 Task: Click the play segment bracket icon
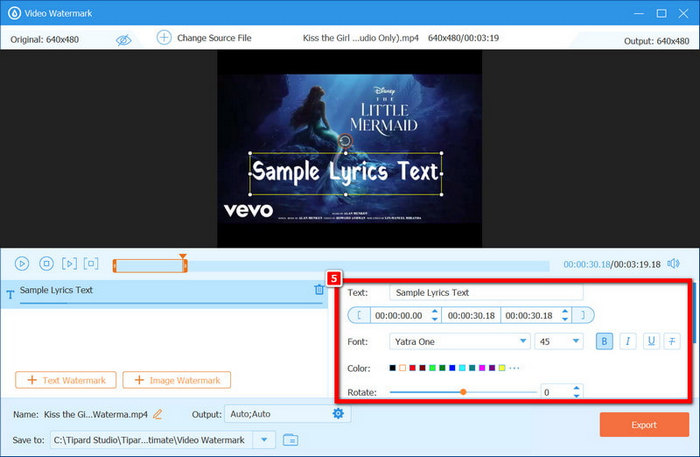click(69, 264)
